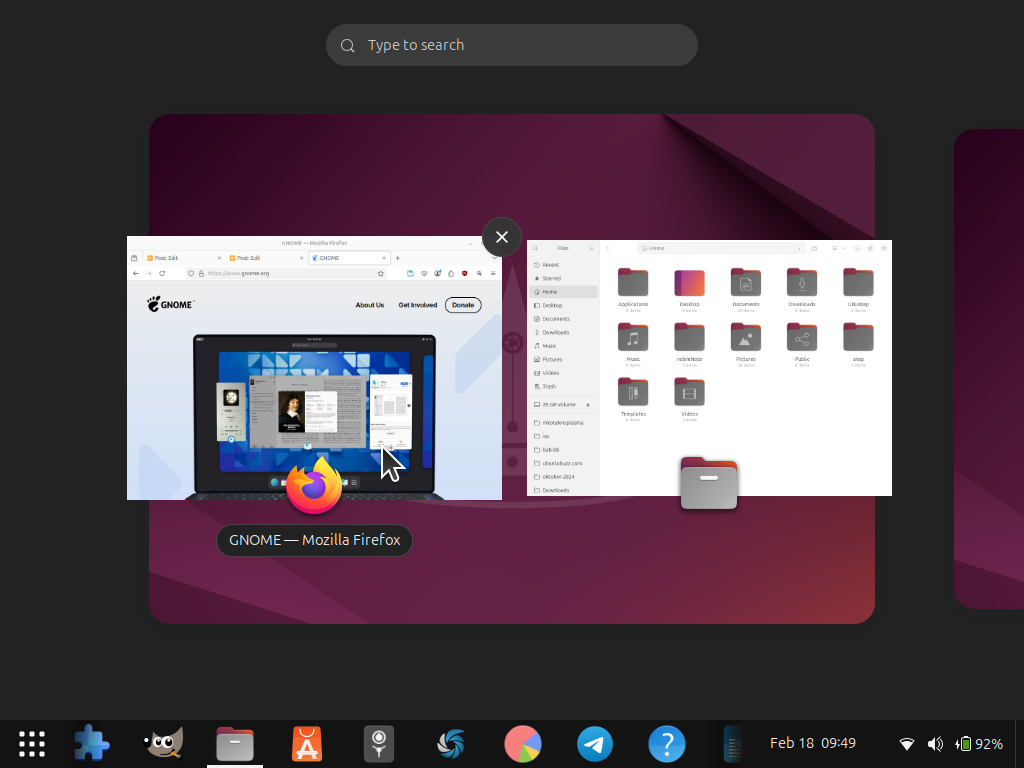Select the Videos folder in Files grid
Viewport: 1024px width, 768px height.
[689, 398]
